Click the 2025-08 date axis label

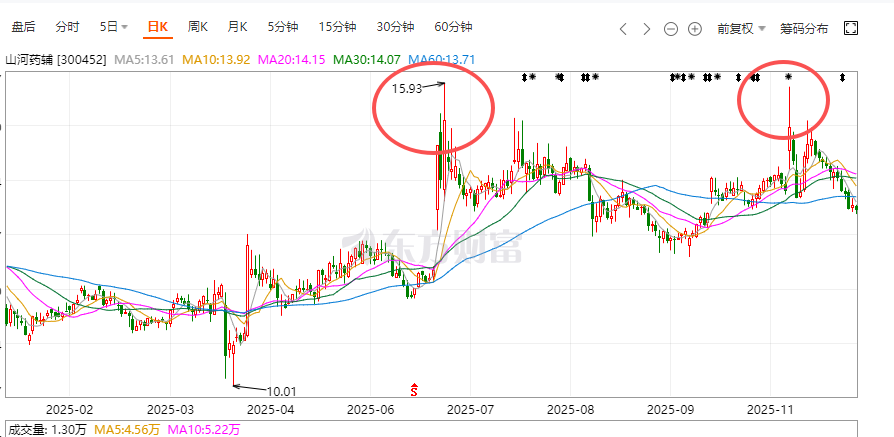point(570,410)
